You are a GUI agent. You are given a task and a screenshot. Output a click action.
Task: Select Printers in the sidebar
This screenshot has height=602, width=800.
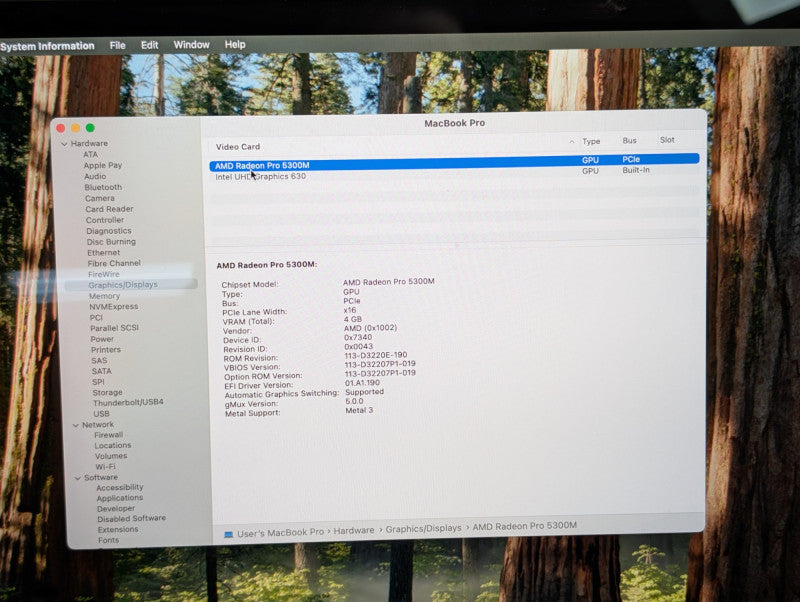[x=106, y=349]
